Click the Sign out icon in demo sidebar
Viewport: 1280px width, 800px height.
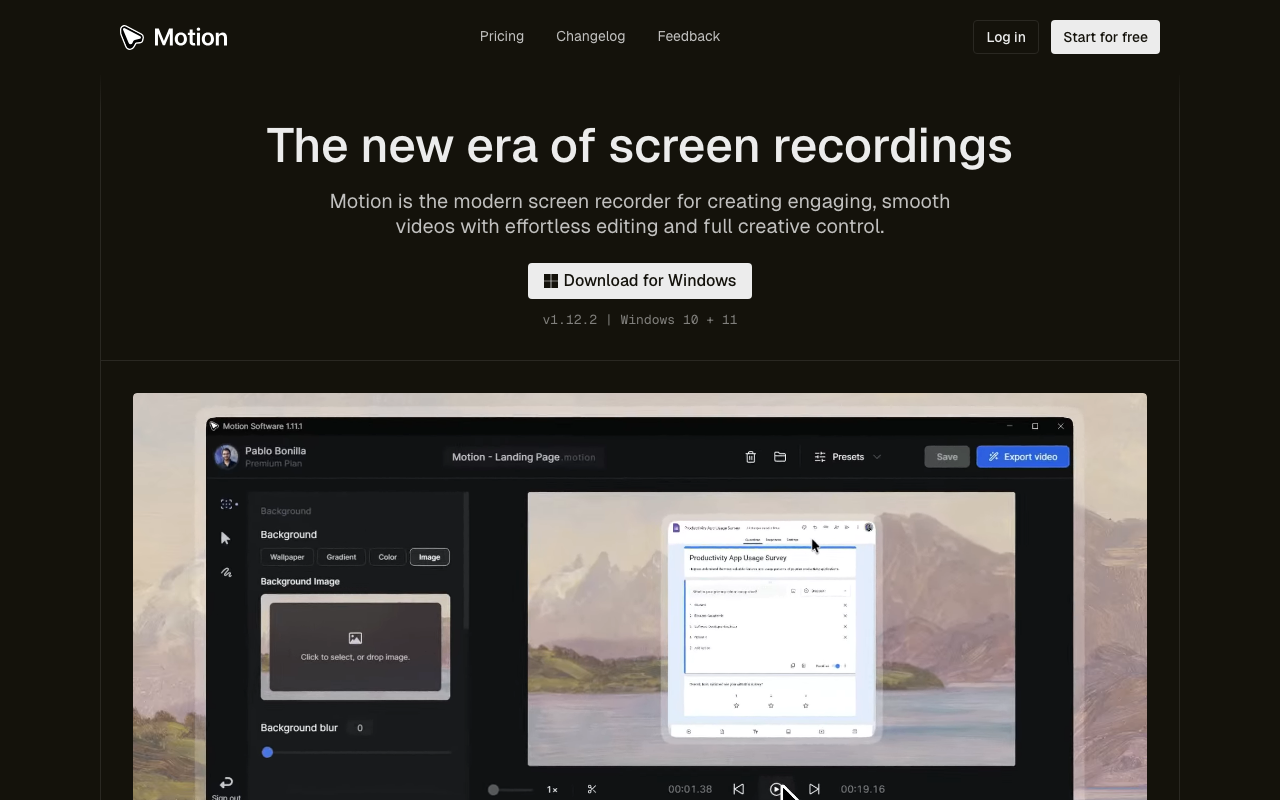[226, 782]
